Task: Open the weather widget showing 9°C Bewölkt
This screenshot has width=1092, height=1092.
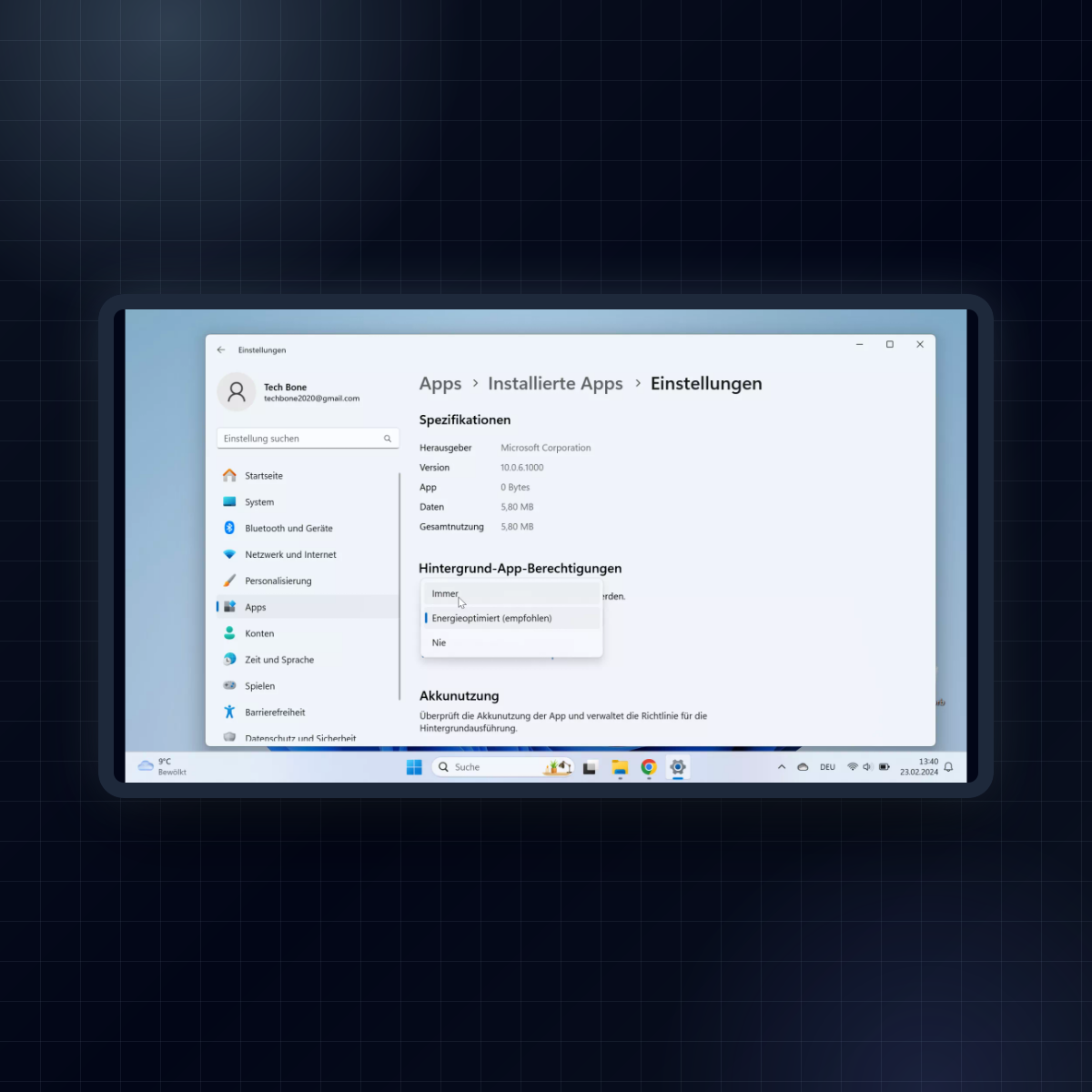Action: click(x=162, y=767)
